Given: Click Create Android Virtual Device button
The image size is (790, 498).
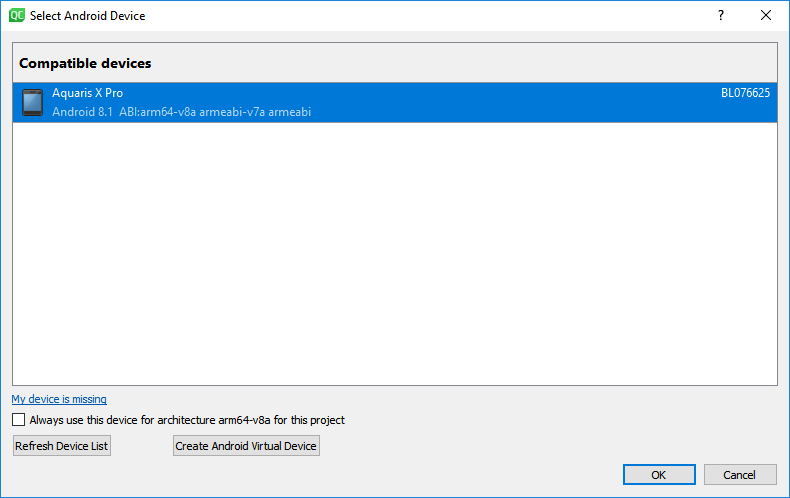Looking at the screenshot, I should (x=246, y=446).
